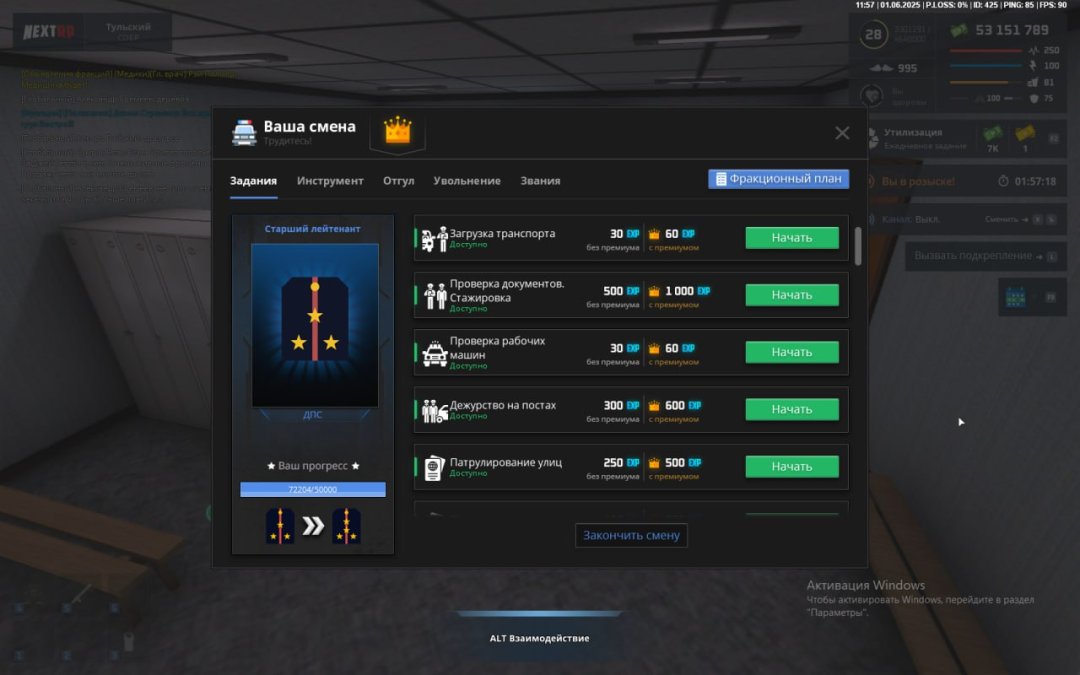Click the task list vertical scrollbar
Viewport: 1080px width, 675px height.
857,246
